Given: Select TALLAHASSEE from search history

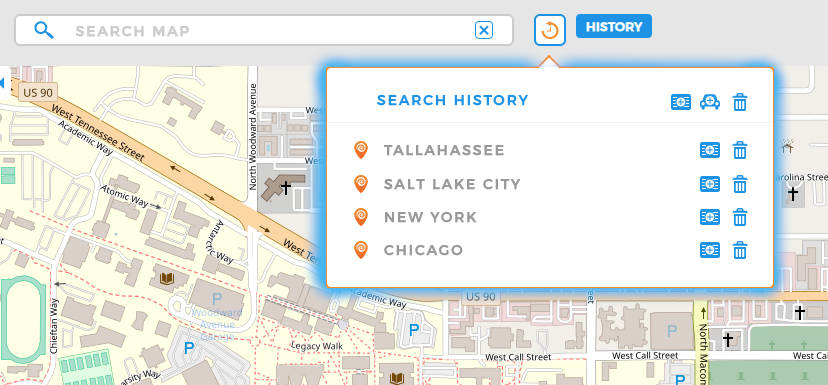Looking at the screenshot, I should 444,151.
